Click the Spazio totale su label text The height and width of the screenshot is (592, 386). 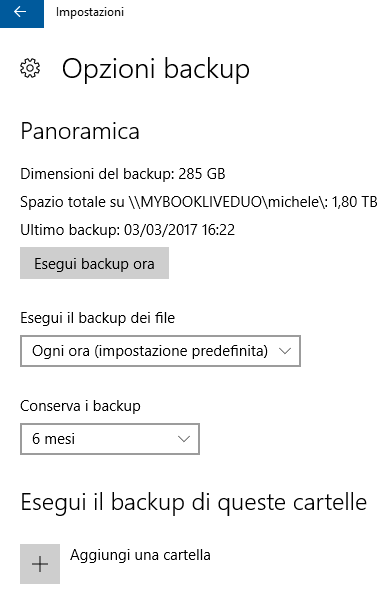click(72, 202)
